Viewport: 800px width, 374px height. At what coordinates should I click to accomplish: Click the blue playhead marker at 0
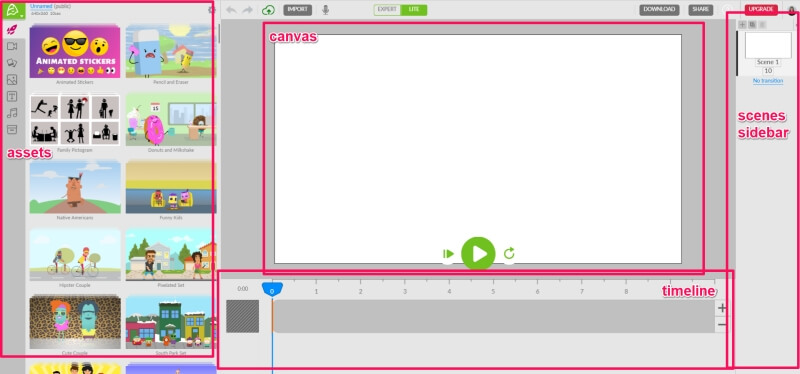coord(272,290)
